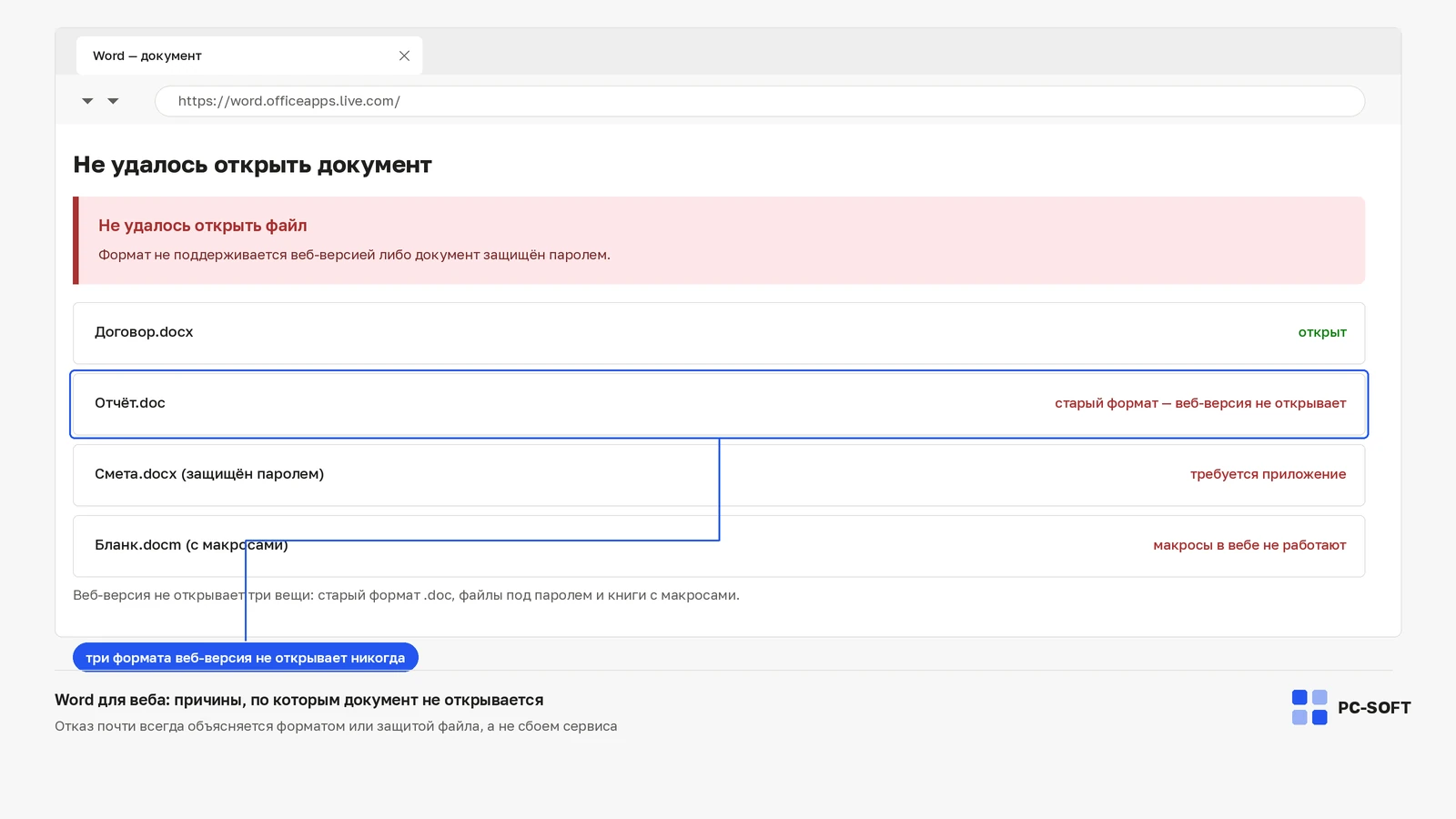Focus the address bar with word.officeapps.live.com URL

[x=760, y=101]
